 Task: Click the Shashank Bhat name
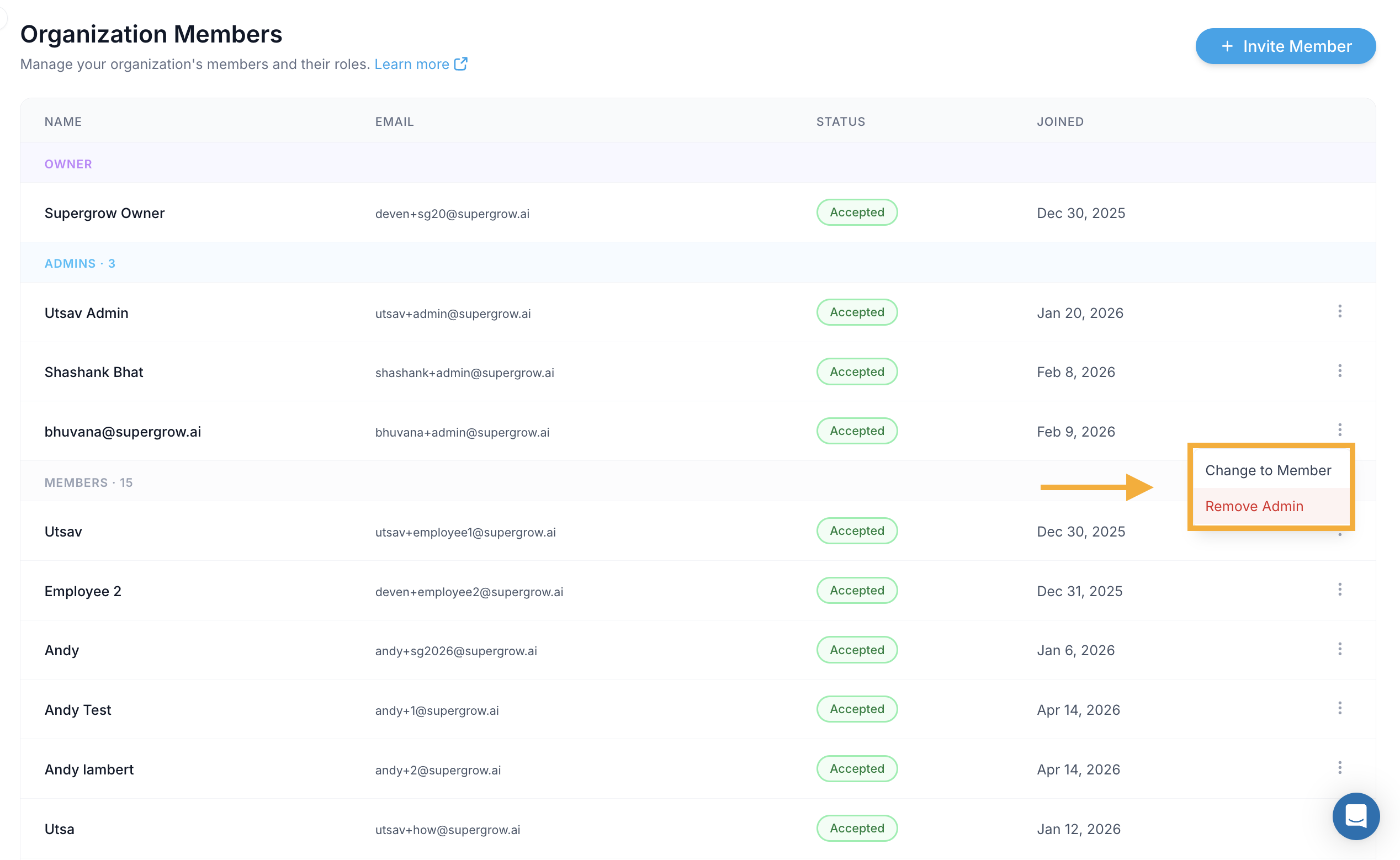94,372
